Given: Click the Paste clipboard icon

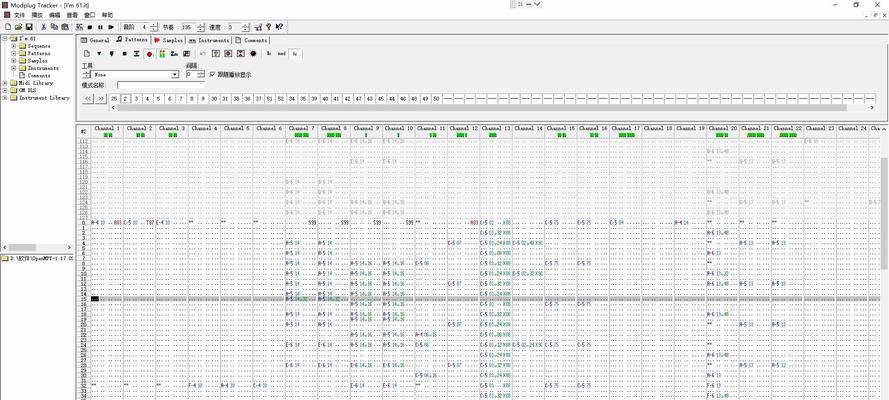Looking at the screenshot, I should coord(65,27).
